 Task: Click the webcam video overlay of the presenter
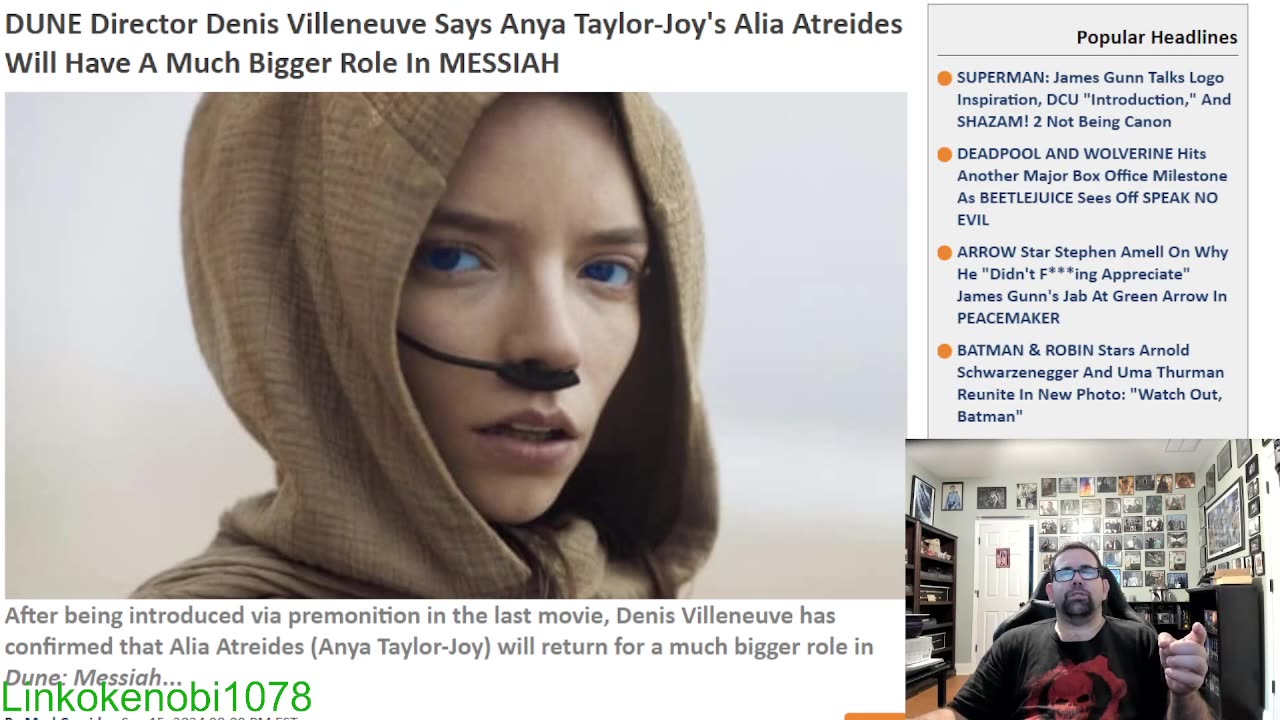(1092, 579)
